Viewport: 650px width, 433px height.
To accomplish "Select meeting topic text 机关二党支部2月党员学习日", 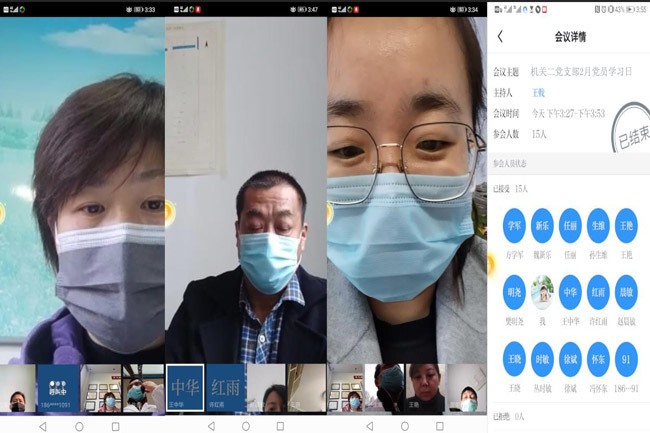I will point(581,72).
